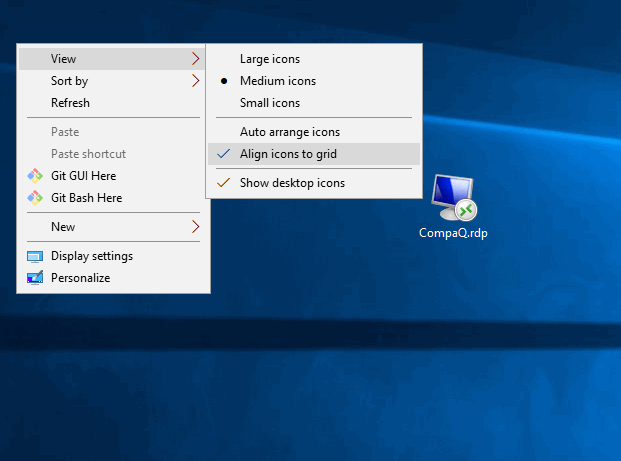The width and height of the screenshot is (621, 461).
Task: Click the Git Bash Here icon
Action: pyautogui.click(x=35, y=198)
